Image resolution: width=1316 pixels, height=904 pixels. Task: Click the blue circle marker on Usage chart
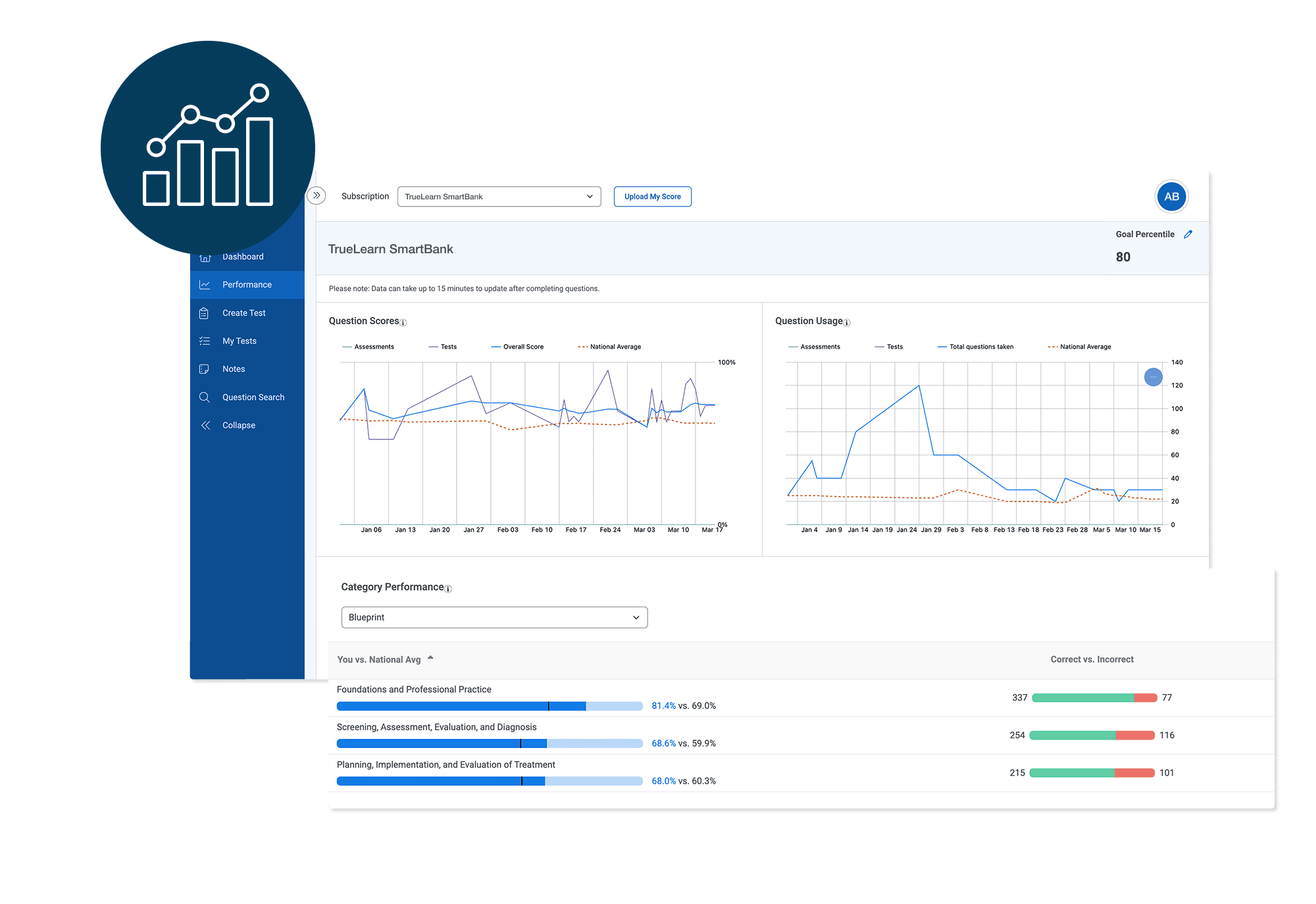pos(1153,377)
